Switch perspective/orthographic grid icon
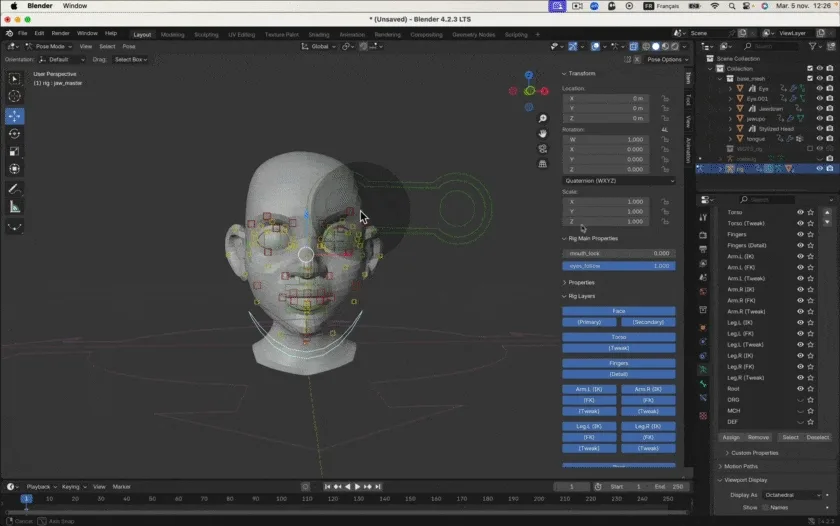The image size is (840, 526). point(543,163)
